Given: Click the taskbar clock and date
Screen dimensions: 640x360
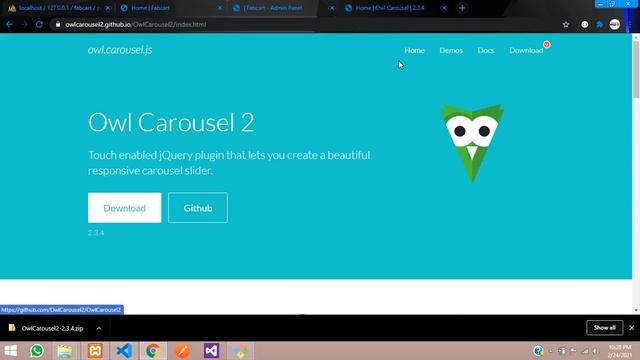Looking at the screenshot, I should tap(619, 351).
